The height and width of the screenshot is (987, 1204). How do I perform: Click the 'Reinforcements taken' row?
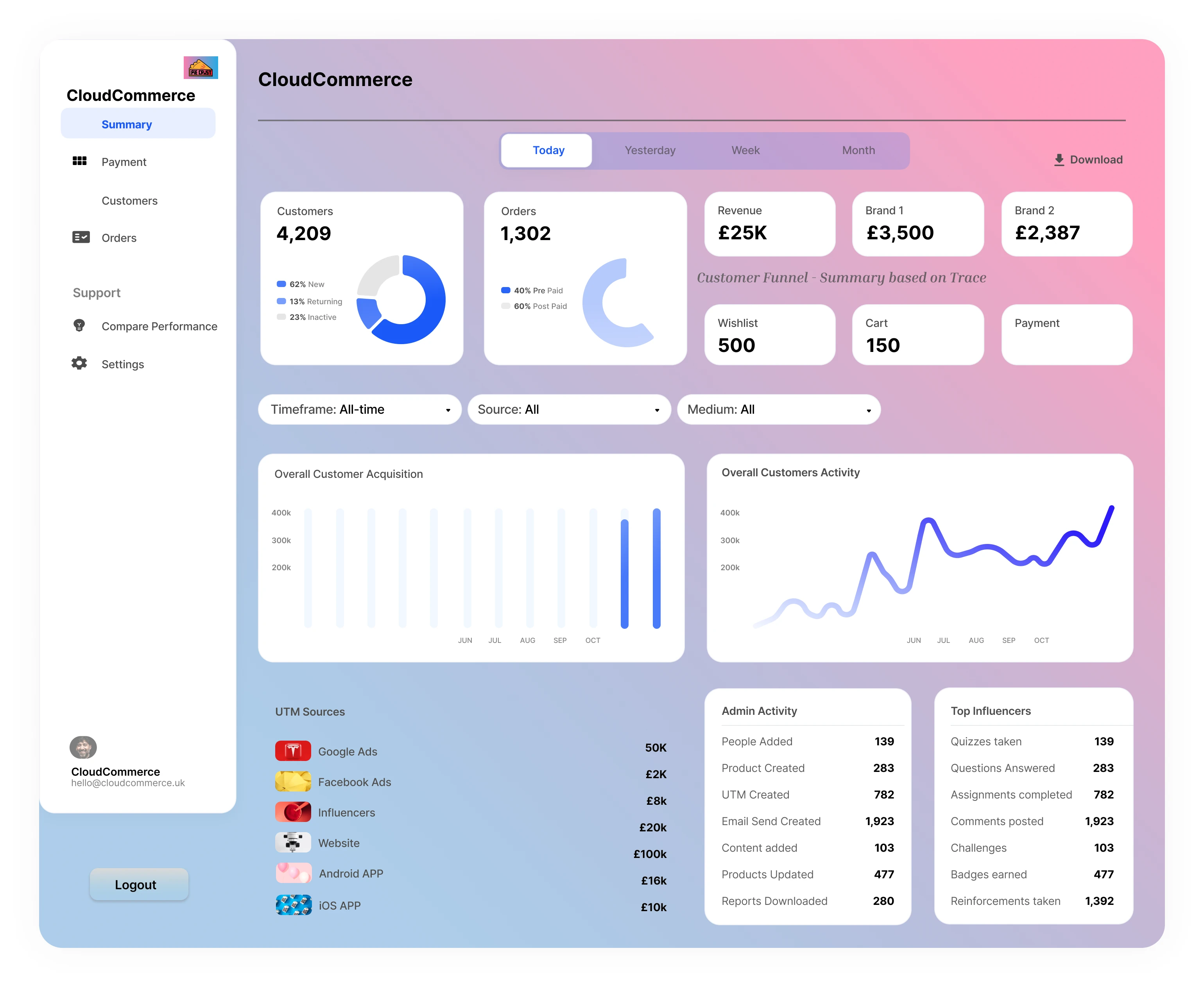pyautogui.click(x=1032, y=901)
